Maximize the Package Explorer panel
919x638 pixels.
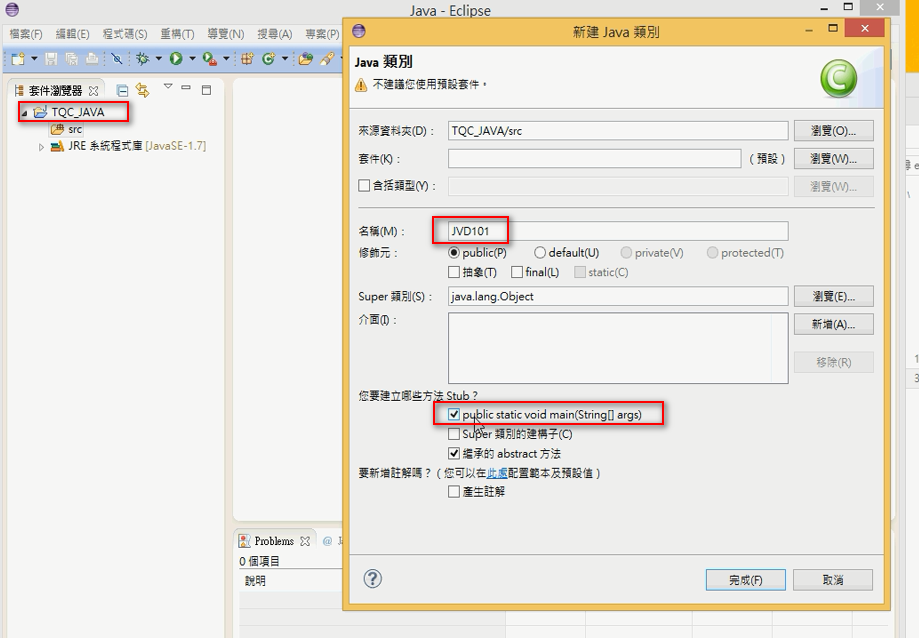206,90
